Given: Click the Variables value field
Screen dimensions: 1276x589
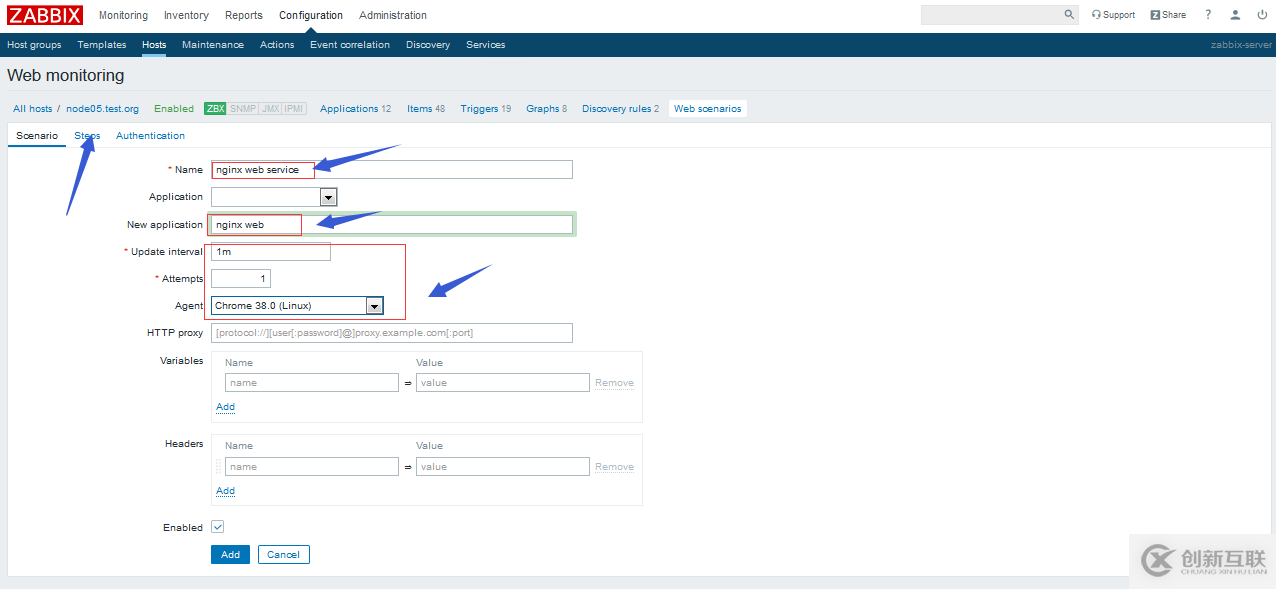Looking at the screenshot, I should 503,383.
